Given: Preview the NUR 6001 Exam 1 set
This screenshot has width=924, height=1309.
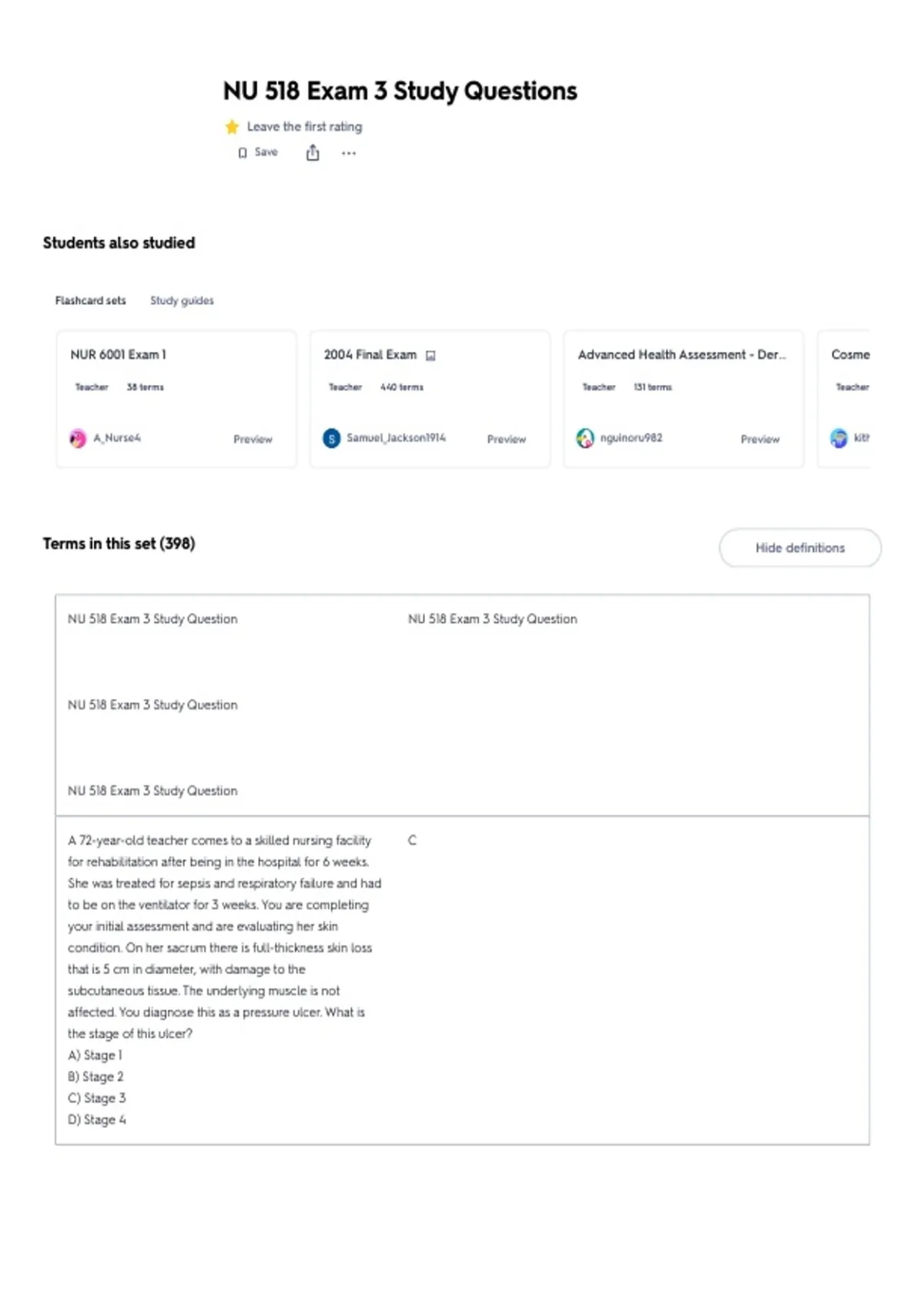Looking at the screenshot, I should point(253,439).
